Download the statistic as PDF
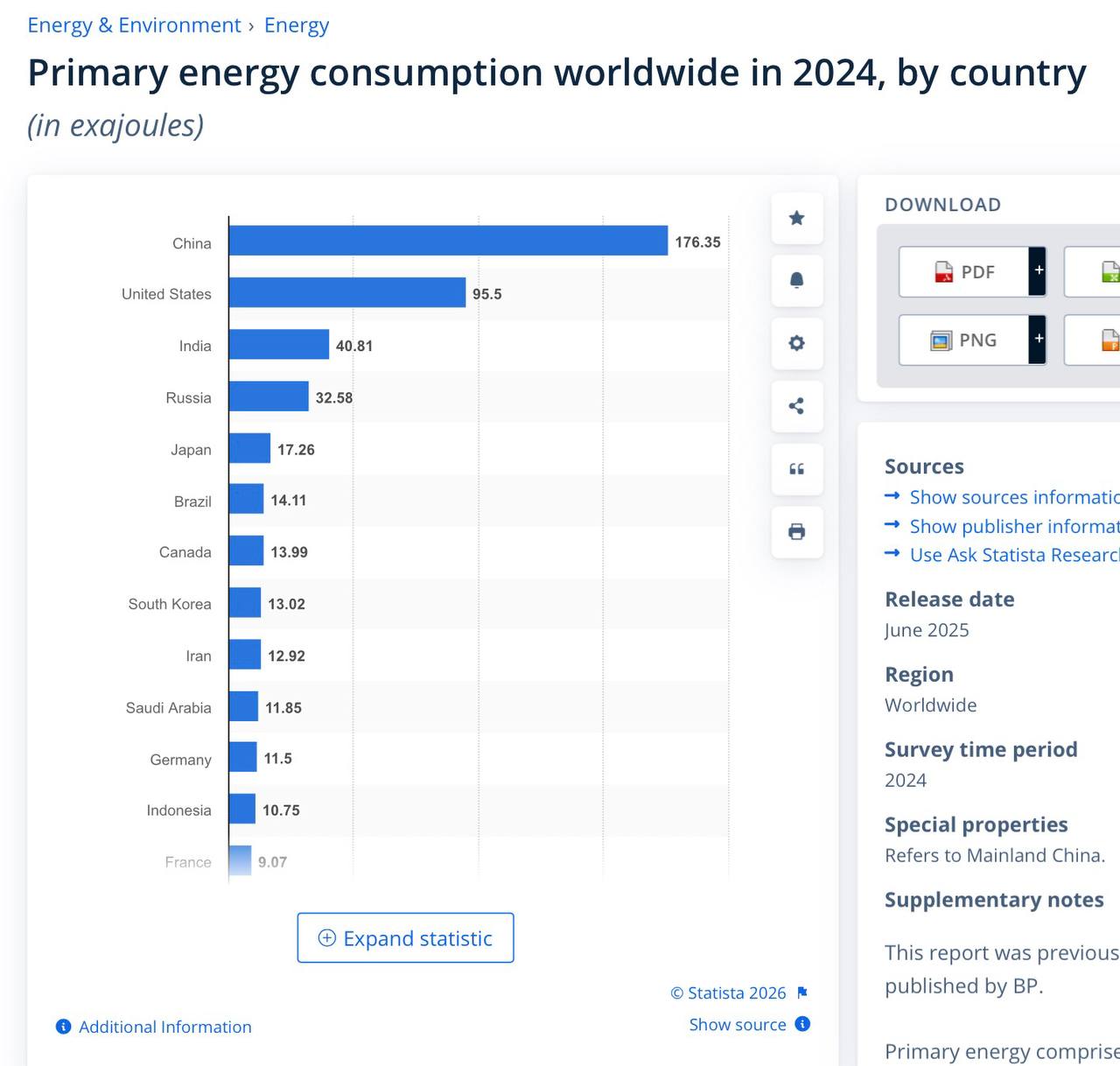Image resolution: width=1120 pixels, height=1066 pixels. click(963, 271)
